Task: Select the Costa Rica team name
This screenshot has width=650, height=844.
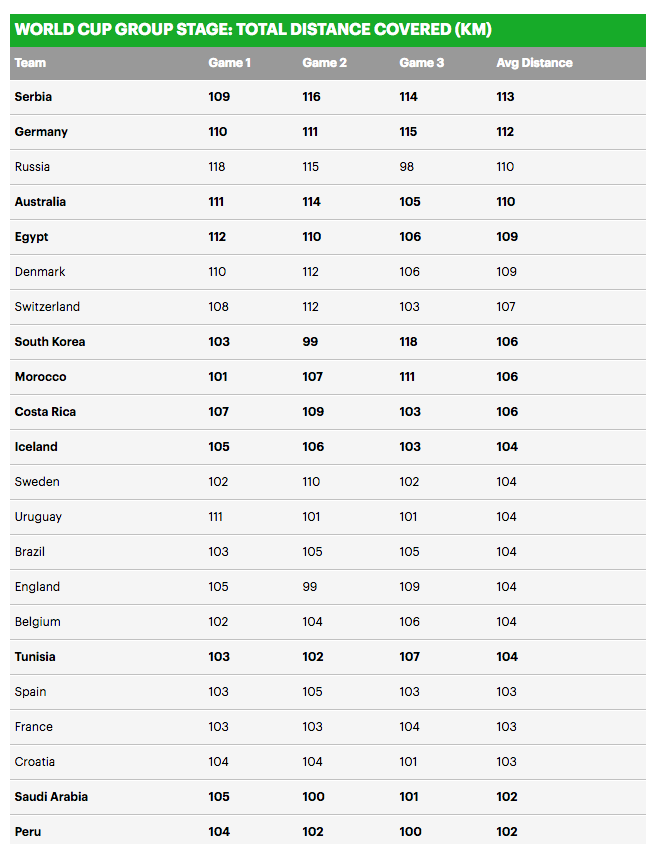Action: point(45,412)
